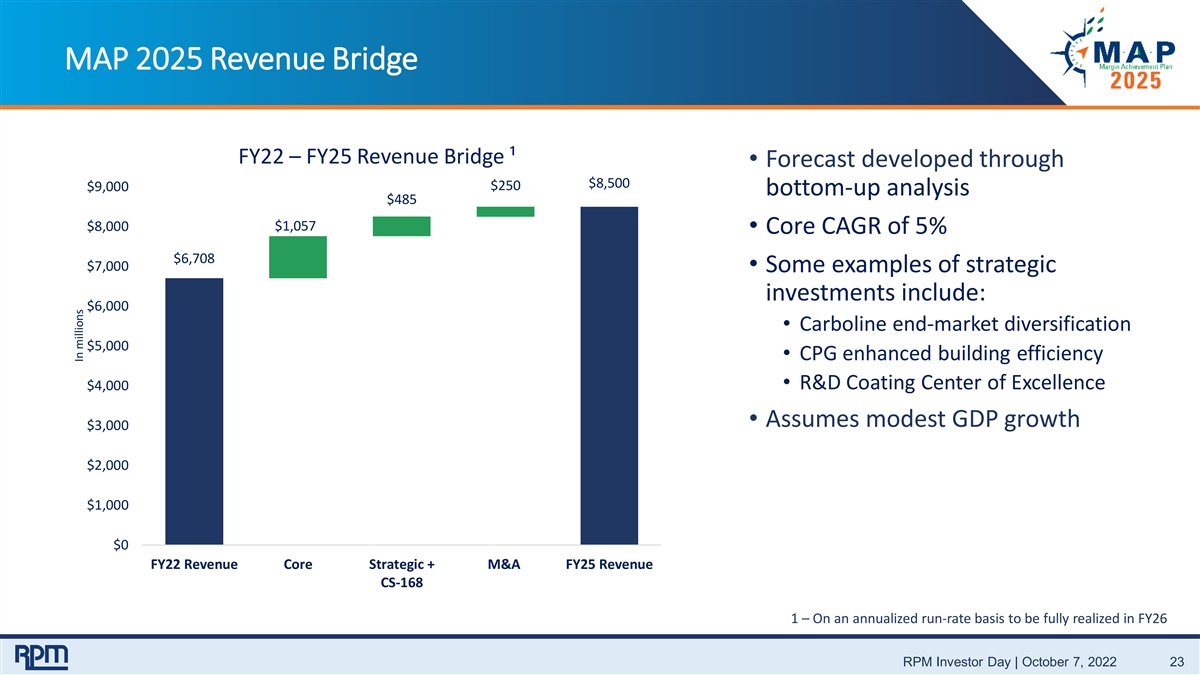Click the annualized run-rate footnote text
This screenshot has width=1200, height=675.
point(976,616)
